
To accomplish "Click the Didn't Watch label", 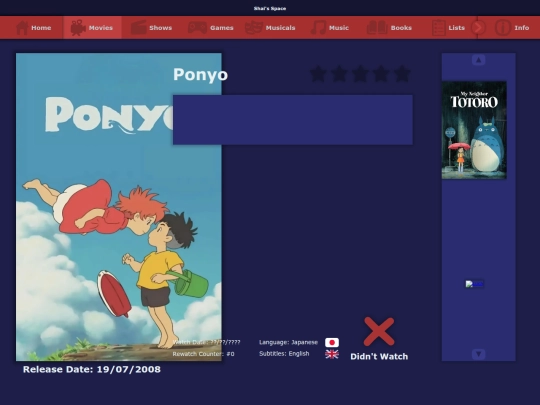I will [x=379, y=356].
